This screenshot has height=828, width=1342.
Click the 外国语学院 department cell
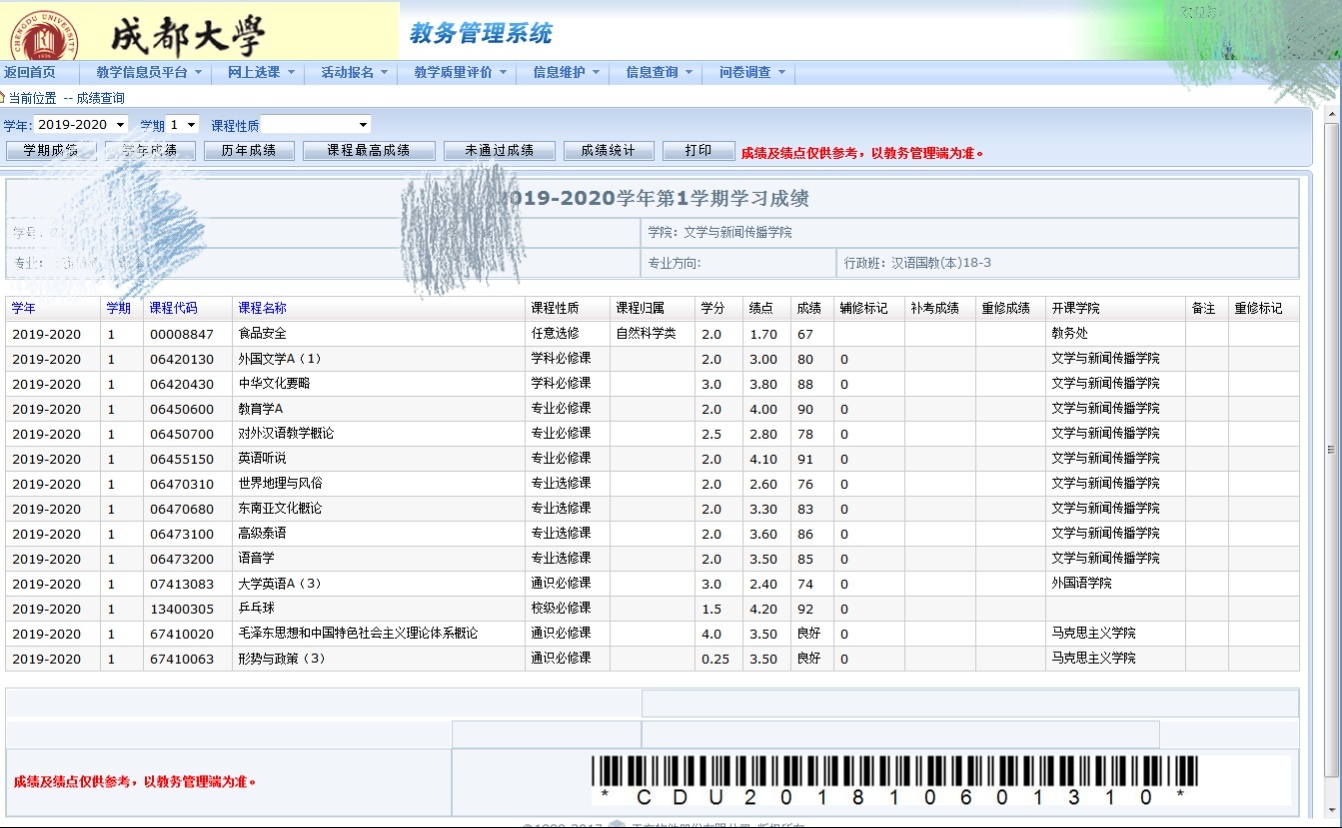pos(1082,584)
